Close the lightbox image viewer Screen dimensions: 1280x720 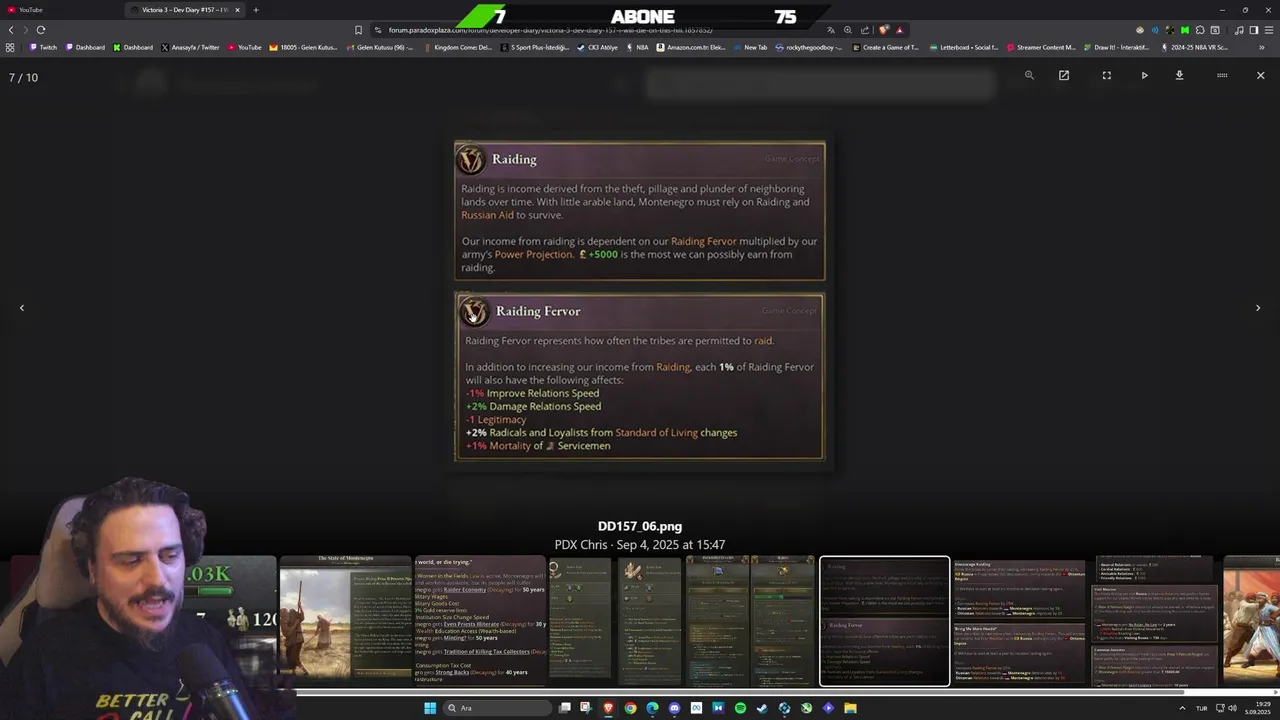1260,75
